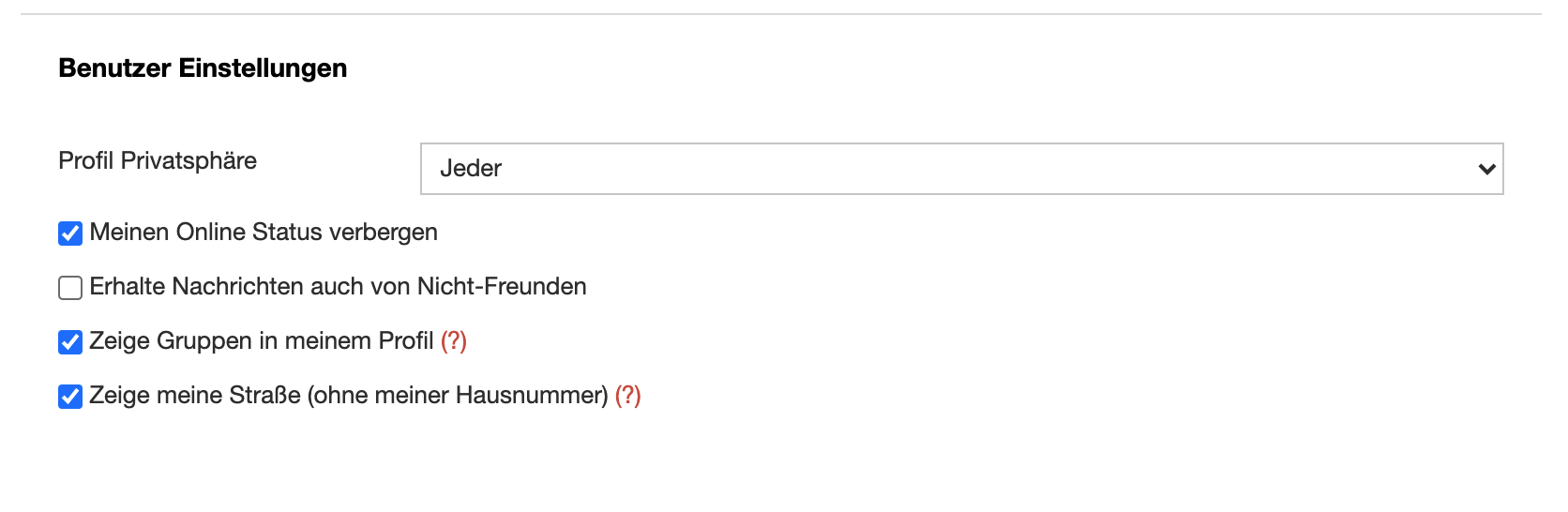Screen dimensions: 1568x512
Task: Click the 'Zeige Gruppen in meinem Profil' label
Action: point(261,341)
